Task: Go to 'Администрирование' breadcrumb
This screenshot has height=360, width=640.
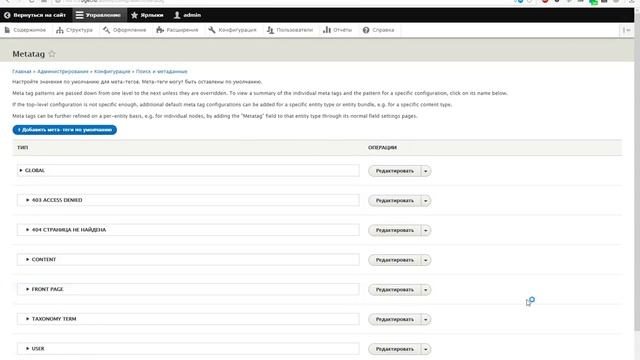Action: pyautogui.click(x=62, y=71)
